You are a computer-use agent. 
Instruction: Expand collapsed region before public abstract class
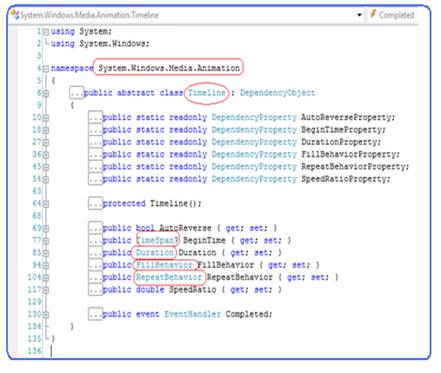76,93
